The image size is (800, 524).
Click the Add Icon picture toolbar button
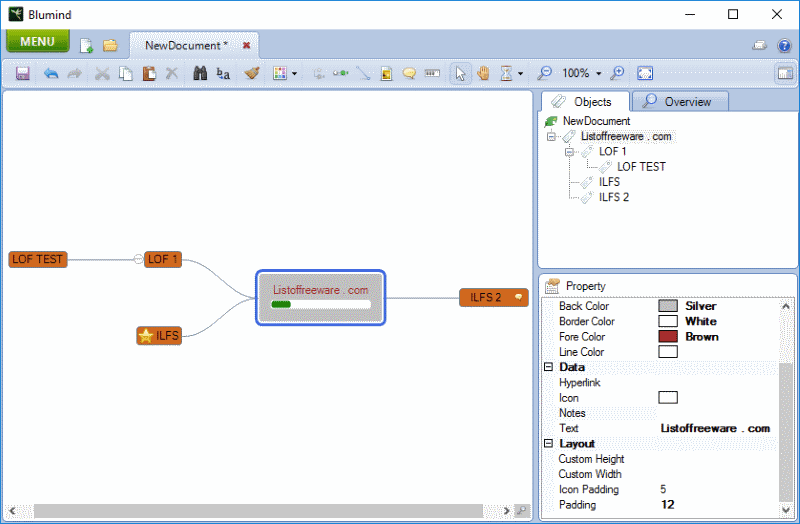coord(386,74)
